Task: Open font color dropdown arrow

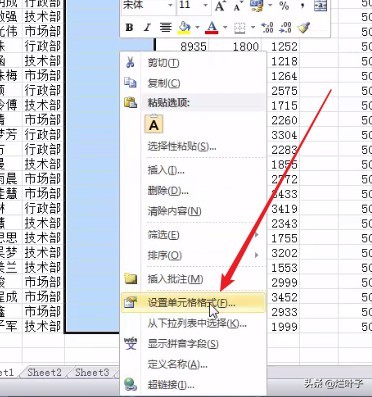Action: [x=225, y=28]
